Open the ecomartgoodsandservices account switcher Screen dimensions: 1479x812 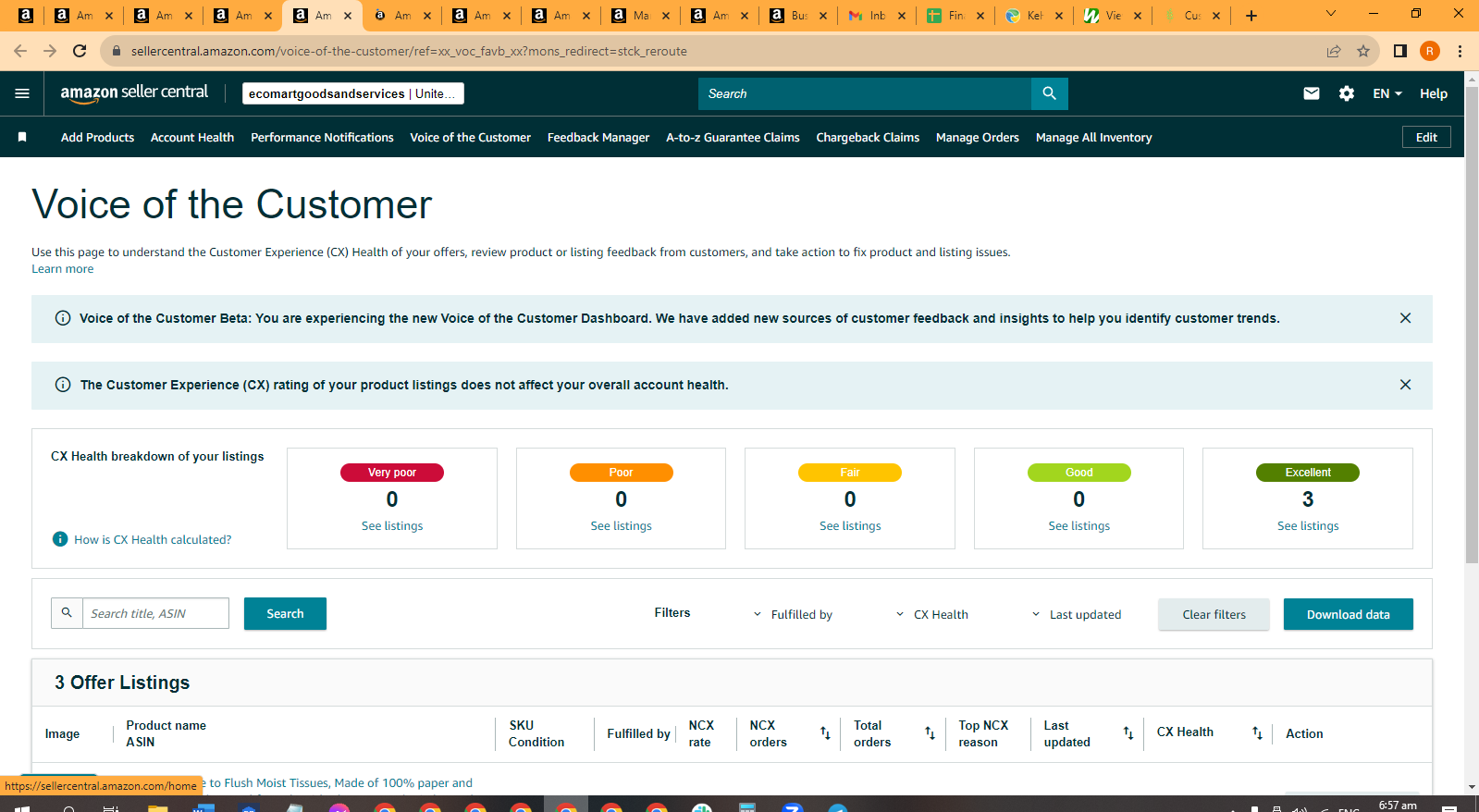click(x=353, y=93)
